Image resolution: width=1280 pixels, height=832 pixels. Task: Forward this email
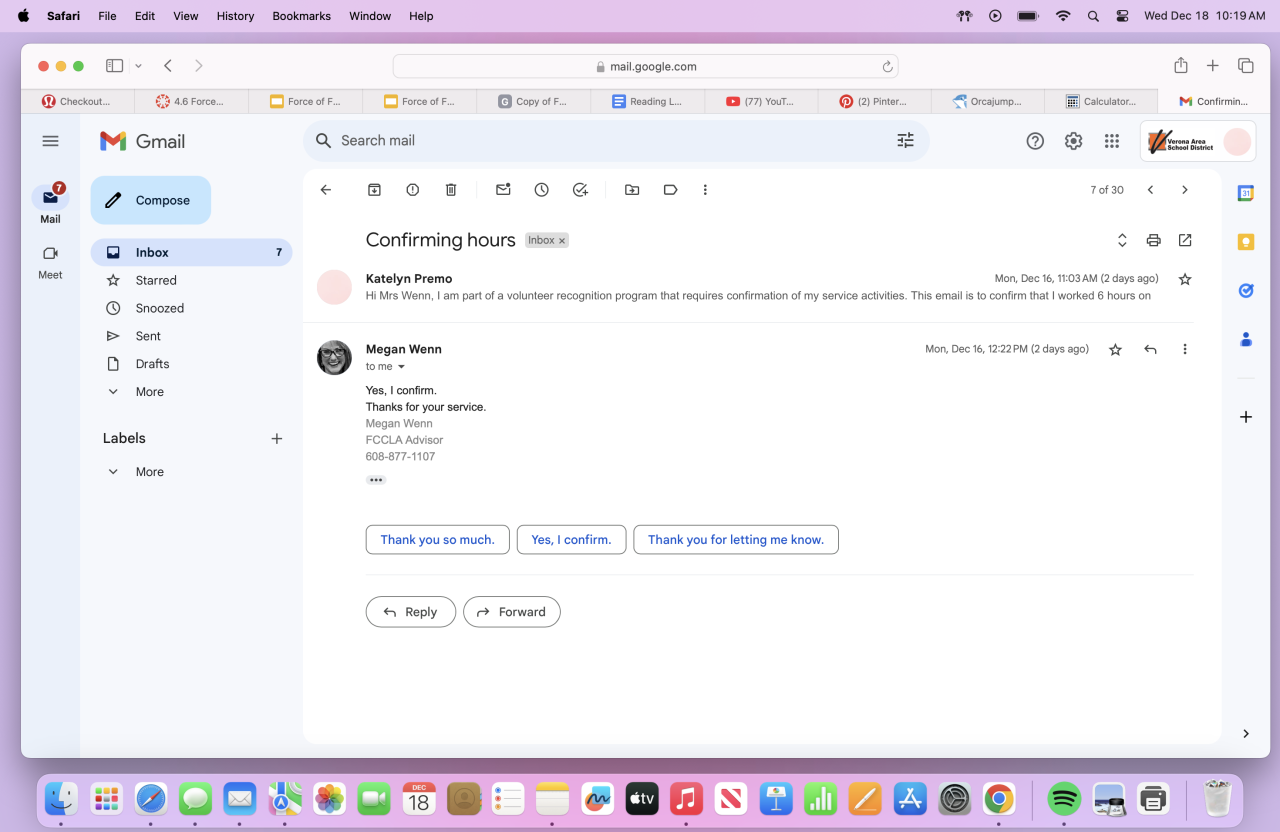(x=512, y=612)
